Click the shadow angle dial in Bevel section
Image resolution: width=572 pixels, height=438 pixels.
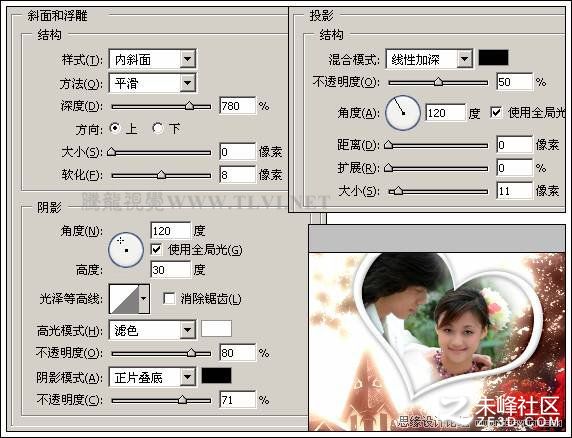click(126, 250)
